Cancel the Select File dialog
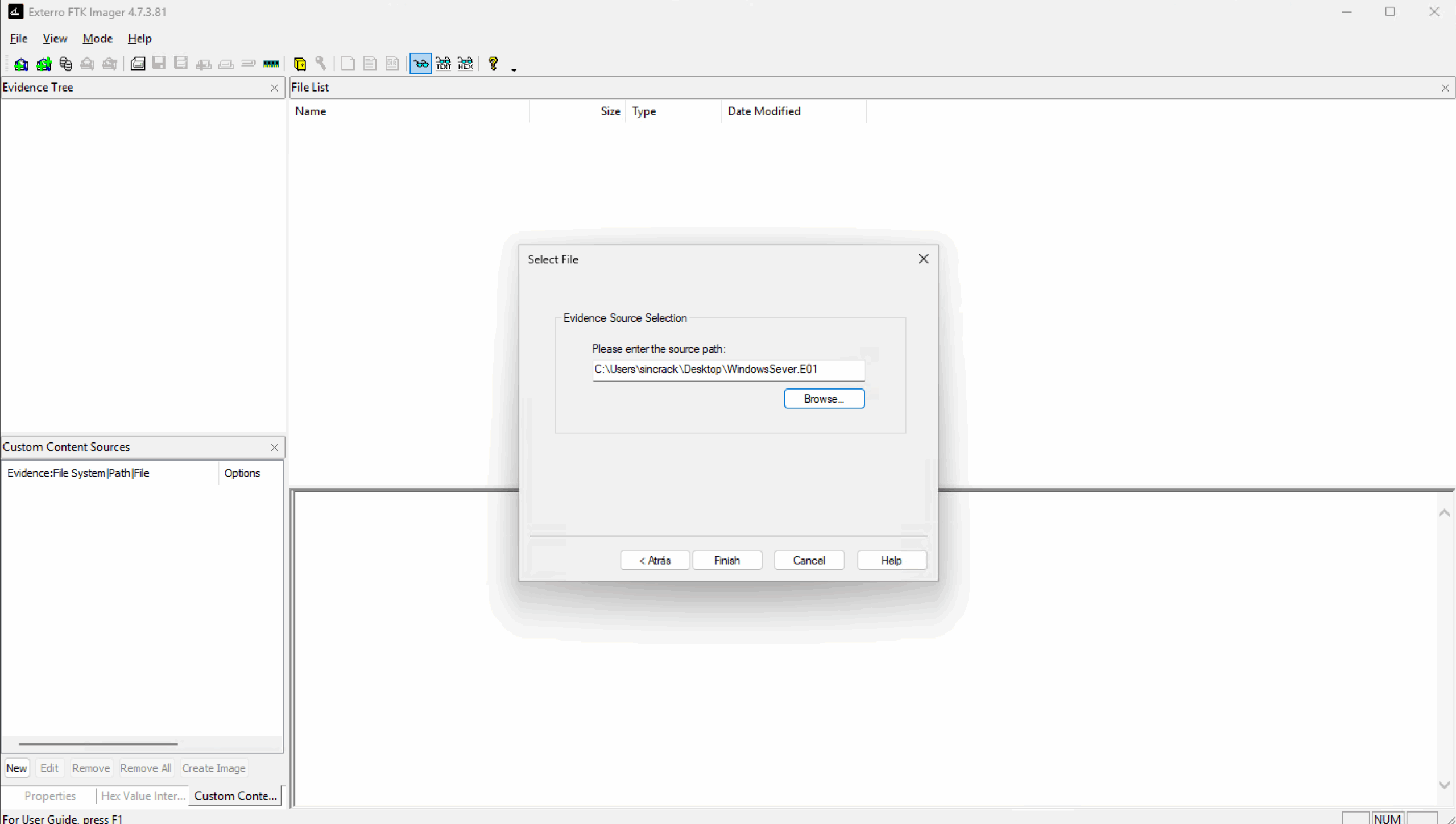The height and width of the screenshot is (824, 1456). point(809,560)
